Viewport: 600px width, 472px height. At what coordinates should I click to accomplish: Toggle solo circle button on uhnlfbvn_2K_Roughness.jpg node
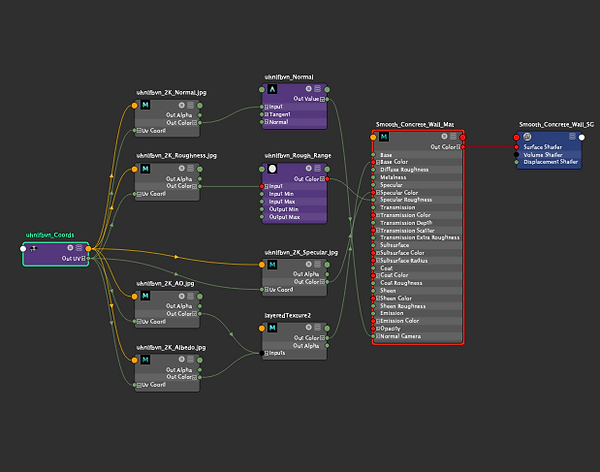click(182, 168)
